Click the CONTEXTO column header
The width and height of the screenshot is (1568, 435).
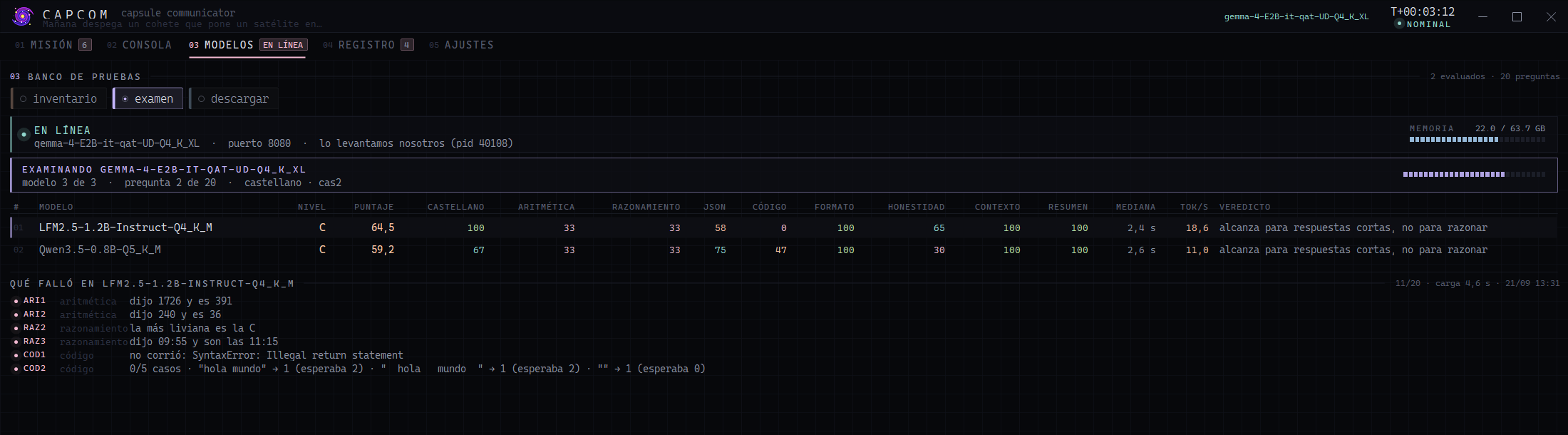(998, 207)
